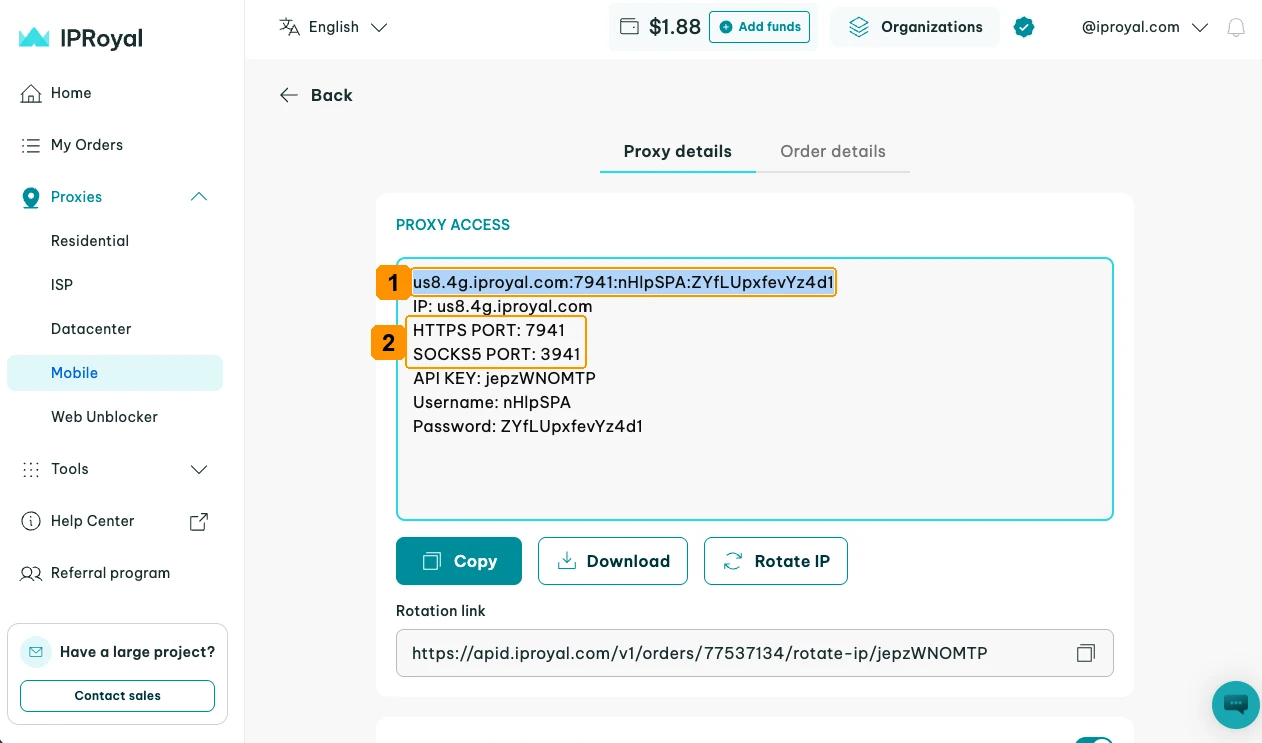Screen dimensions: 1262x743
Task: Open Web Unblocker page
Action: point(104,417)
